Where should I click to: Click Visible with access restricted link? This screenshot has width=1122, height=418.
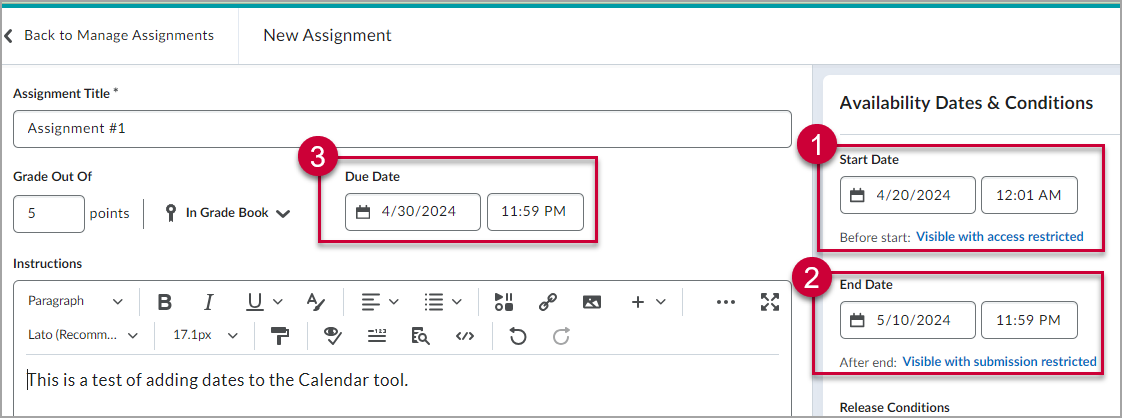coord(1000,236)
